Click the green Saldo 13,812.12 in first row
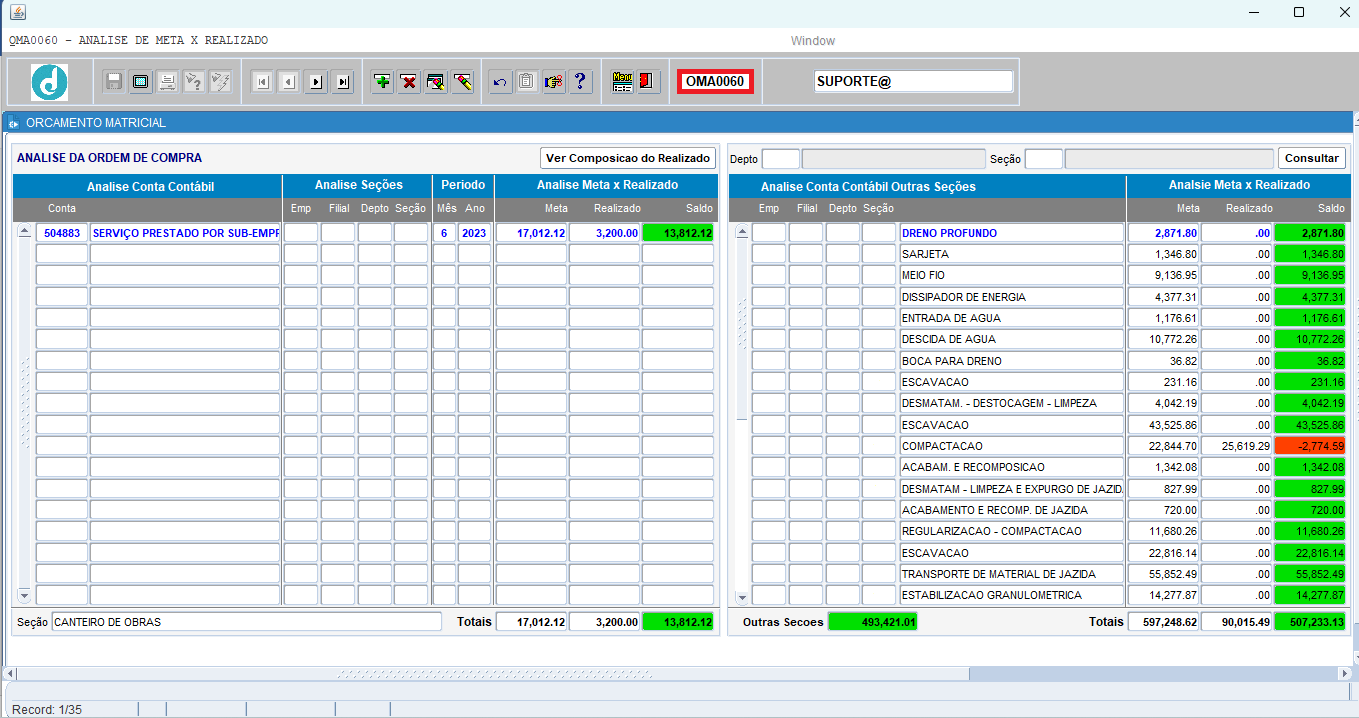 click(x=677, y=233)
